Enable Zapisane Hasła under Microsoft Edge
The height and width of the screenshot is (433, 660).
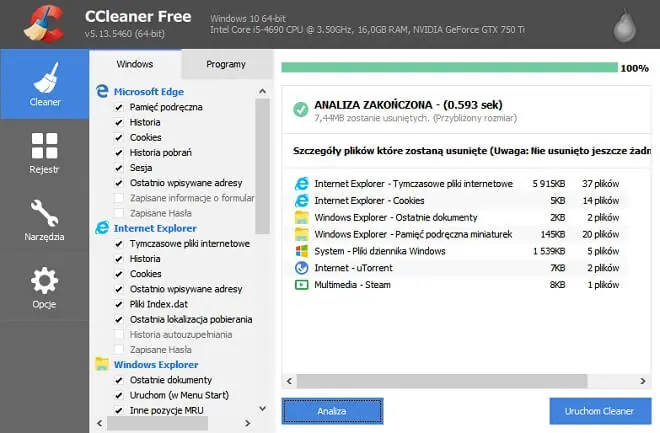119,213
